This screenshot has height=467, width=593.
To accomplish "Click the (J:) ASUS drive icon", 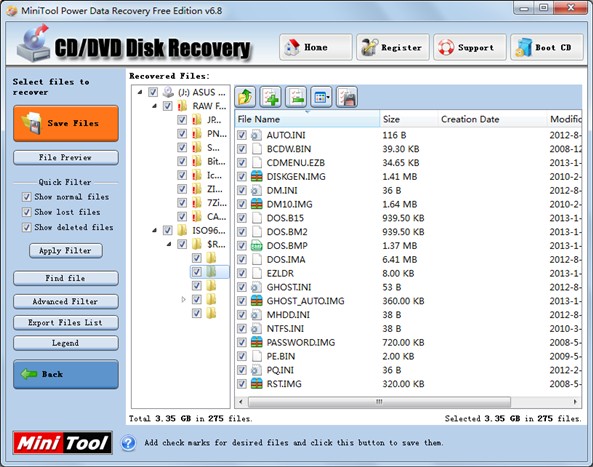I will point(168,92).
